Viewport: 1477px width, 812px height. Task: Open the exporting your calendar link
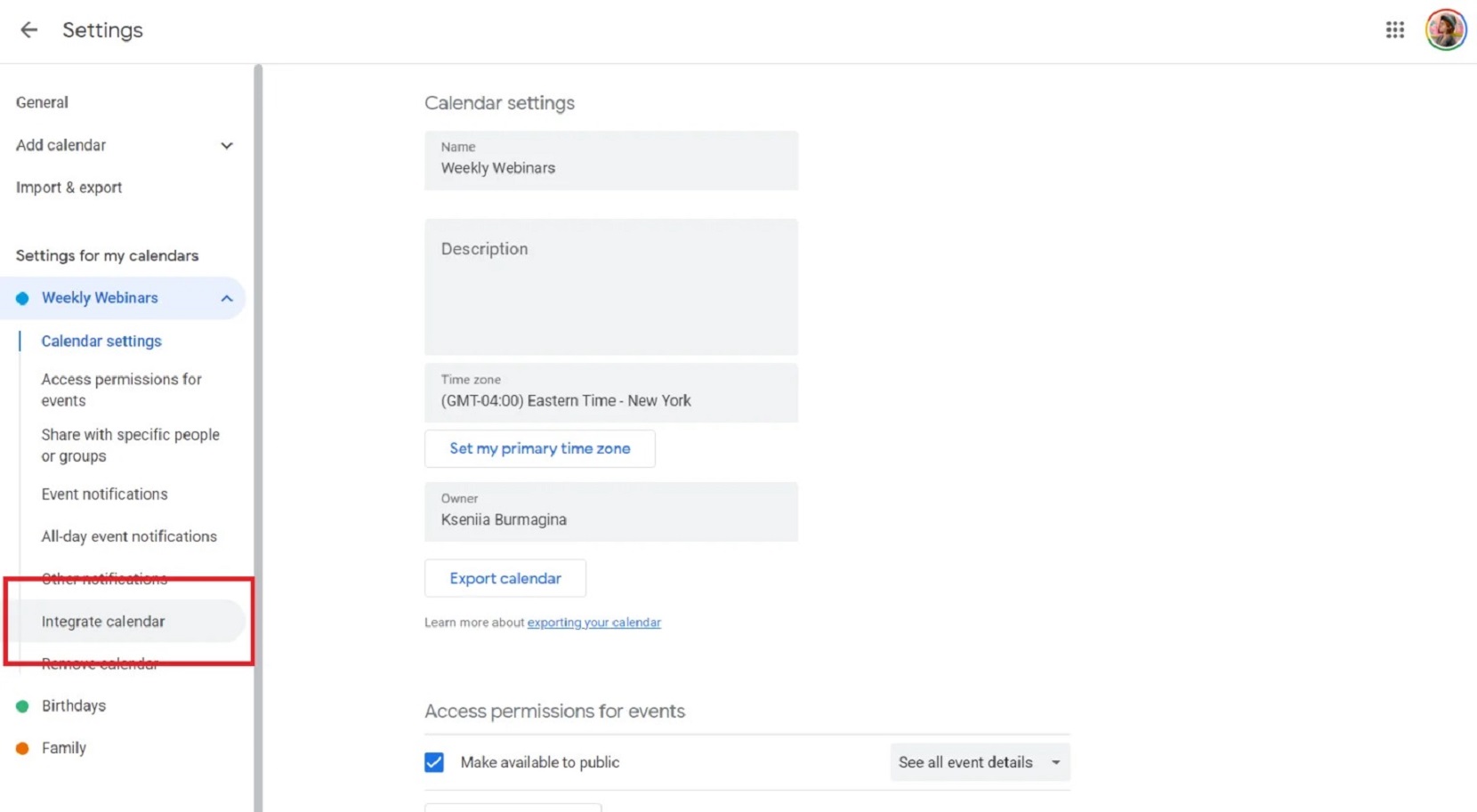tap(593, 622)
